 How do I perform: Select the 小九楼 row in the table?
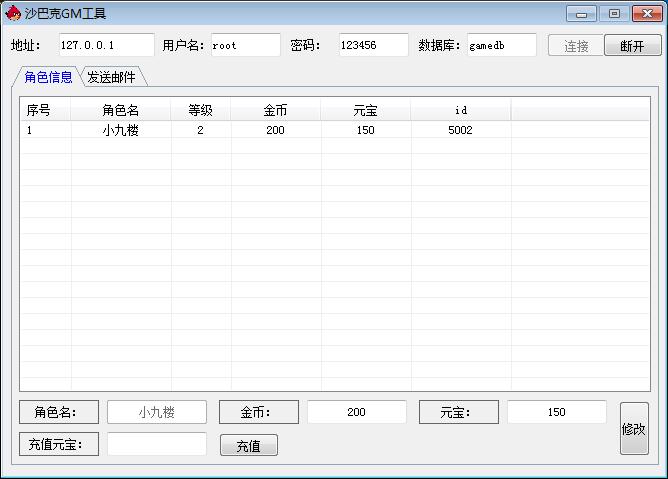(120, 130)
